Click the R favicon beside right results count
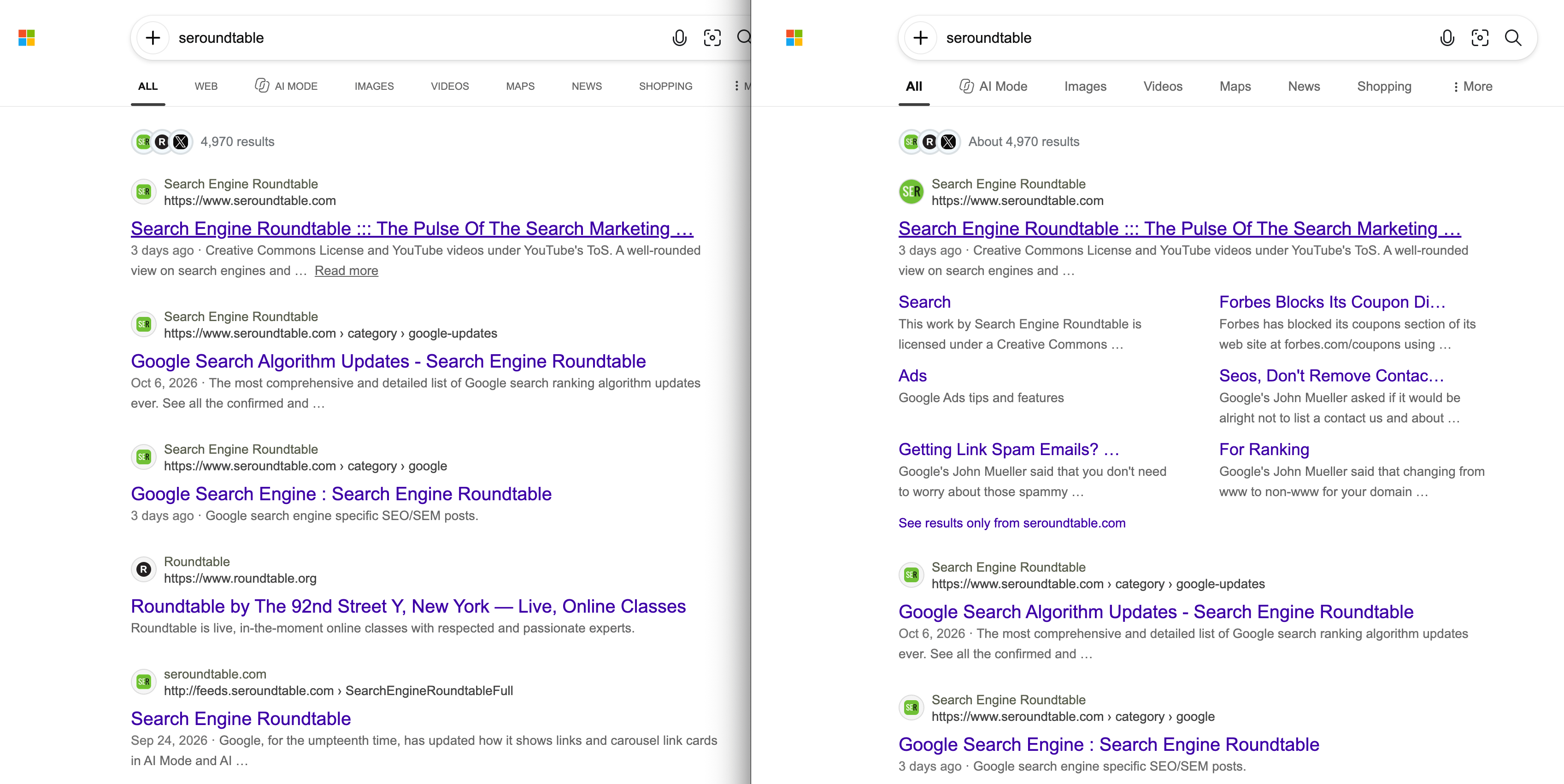Viewport: 1564px width, 784px height. [x=929, y=142]
